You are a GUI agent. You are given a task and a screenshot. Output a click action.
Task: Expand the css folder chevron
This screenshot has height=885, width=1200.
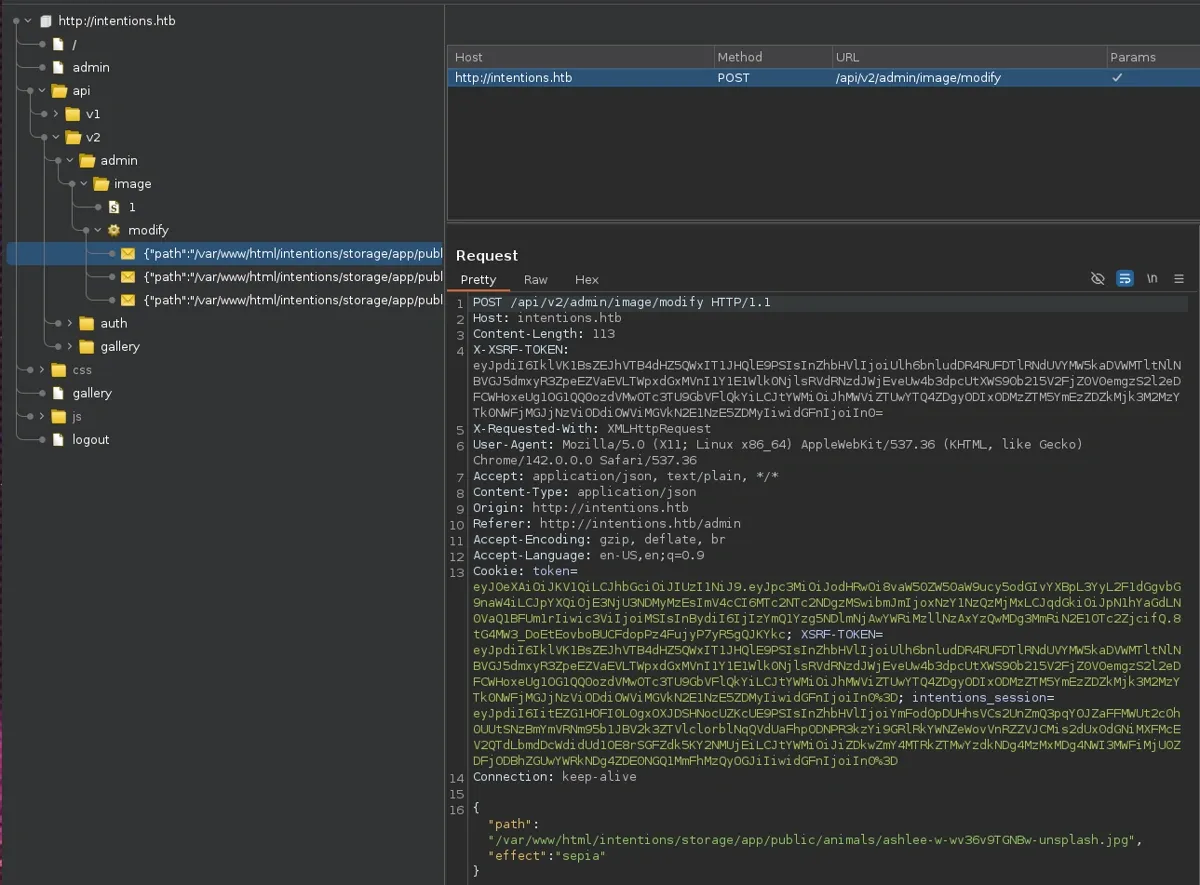42,370
